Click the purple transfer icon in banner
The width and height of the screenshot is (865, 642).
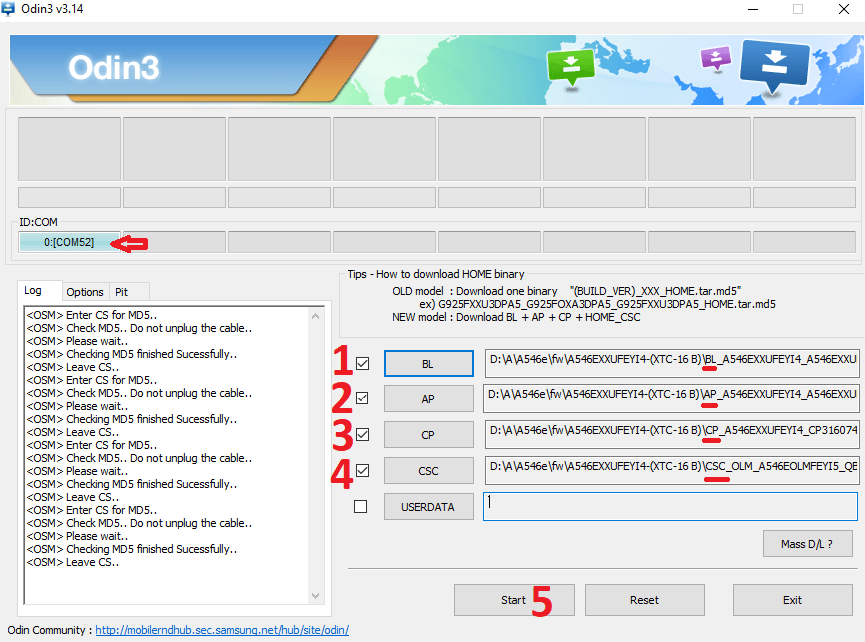(x=716, y=58)
